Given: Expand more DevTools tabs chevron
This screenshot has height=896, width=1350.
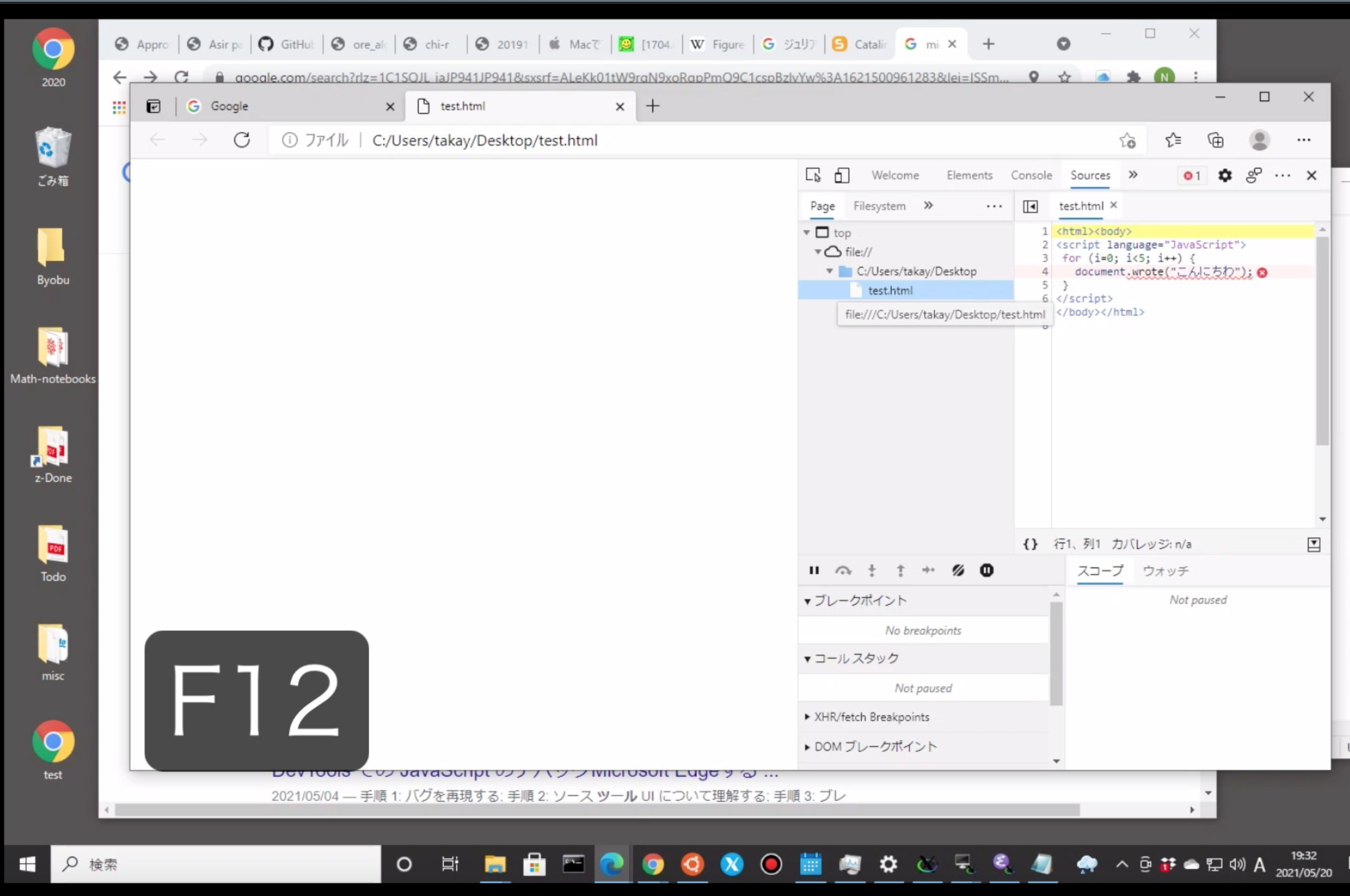Looking at the screenshot, I should 1133,175.
